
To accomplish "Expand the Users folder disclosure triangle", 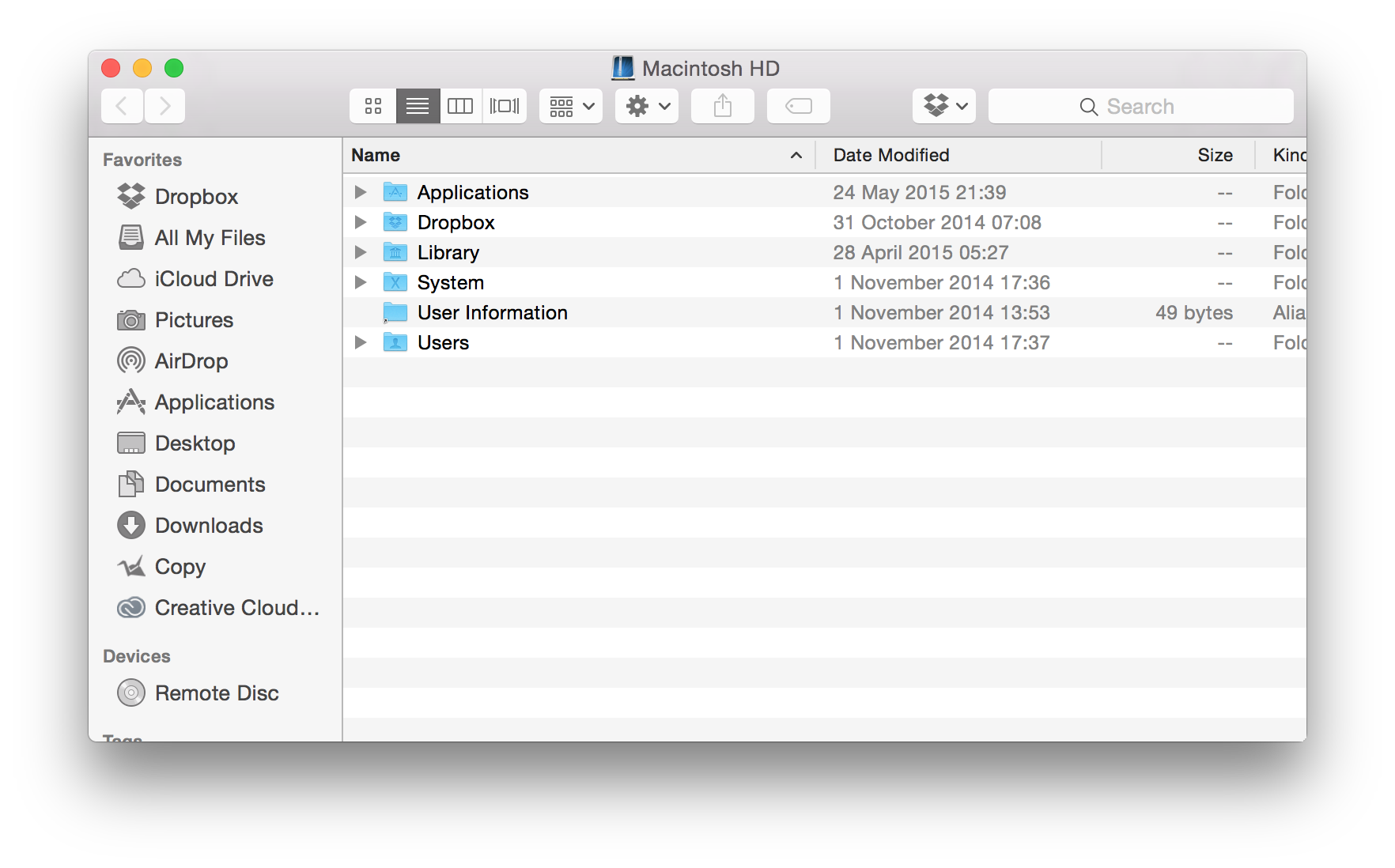I will pos(361,342).
